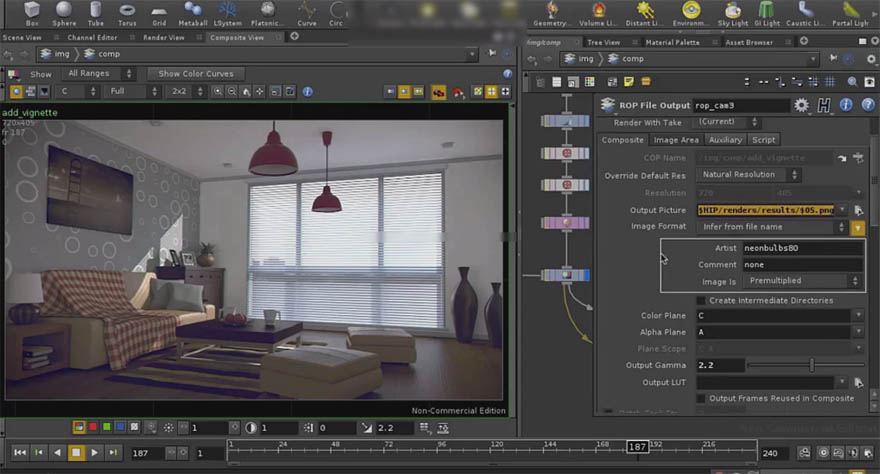Show node info for ROP File Output
880x474 pixels.
tap(846, 105)
